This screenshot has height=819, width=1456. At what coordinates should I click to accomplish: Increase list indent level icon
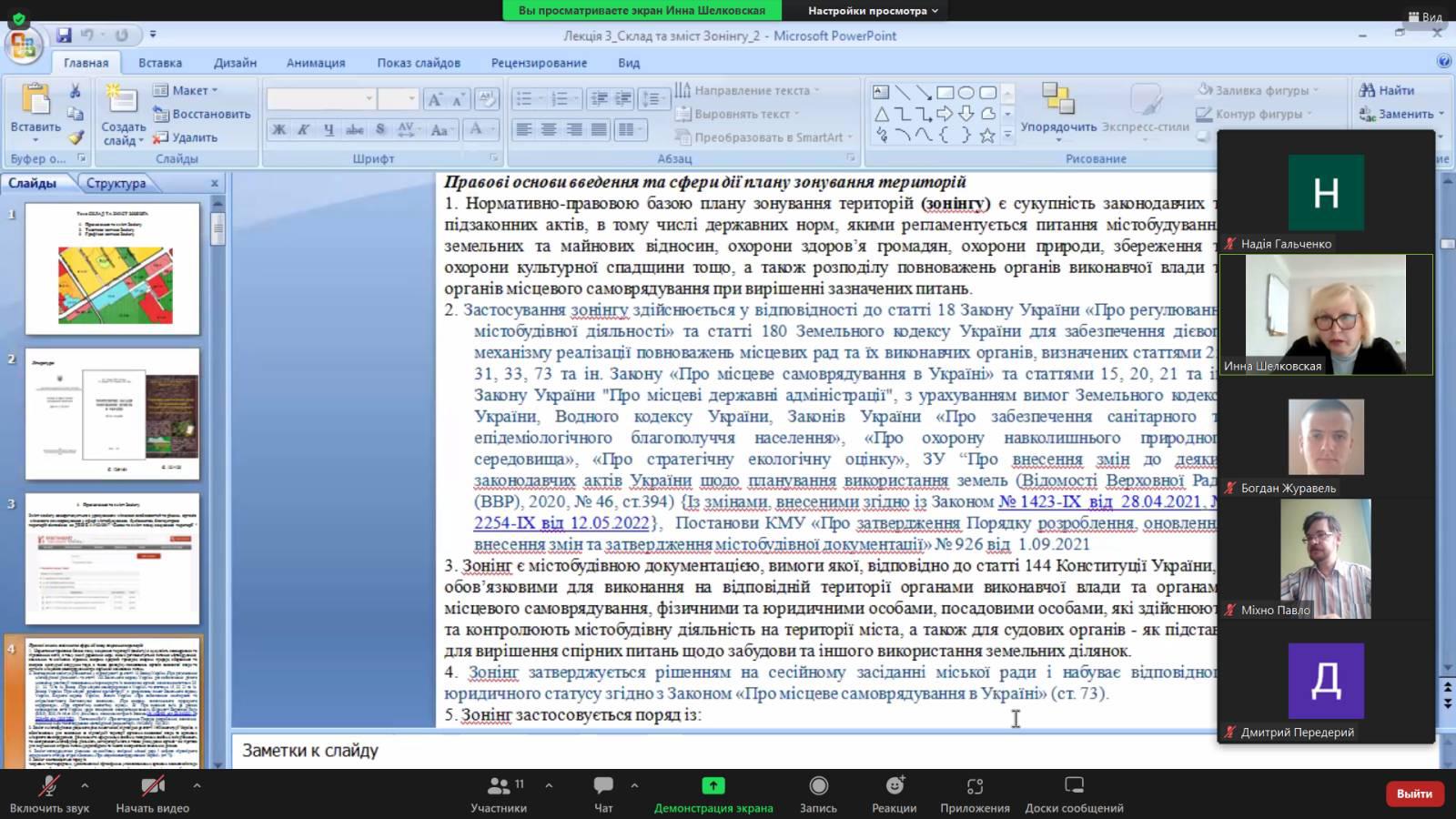[x=622, y=99]
